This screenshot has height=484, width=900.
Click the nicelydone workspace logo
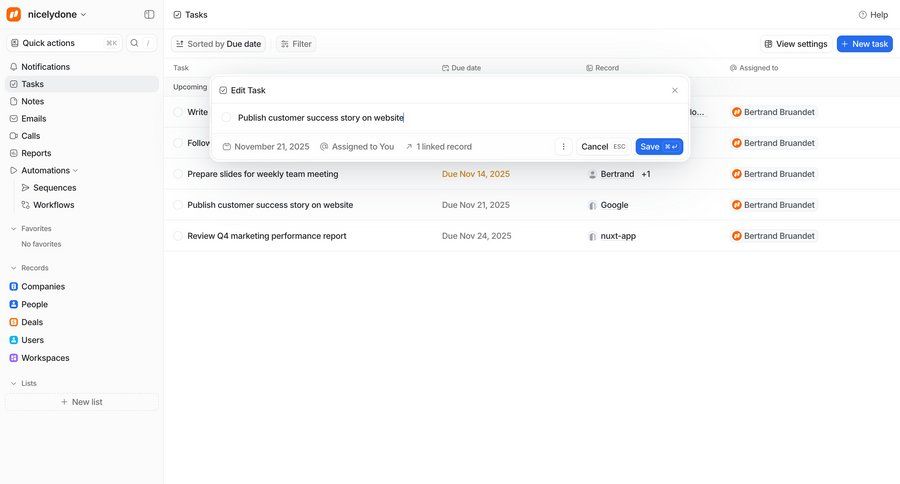[x=14, y=14]
